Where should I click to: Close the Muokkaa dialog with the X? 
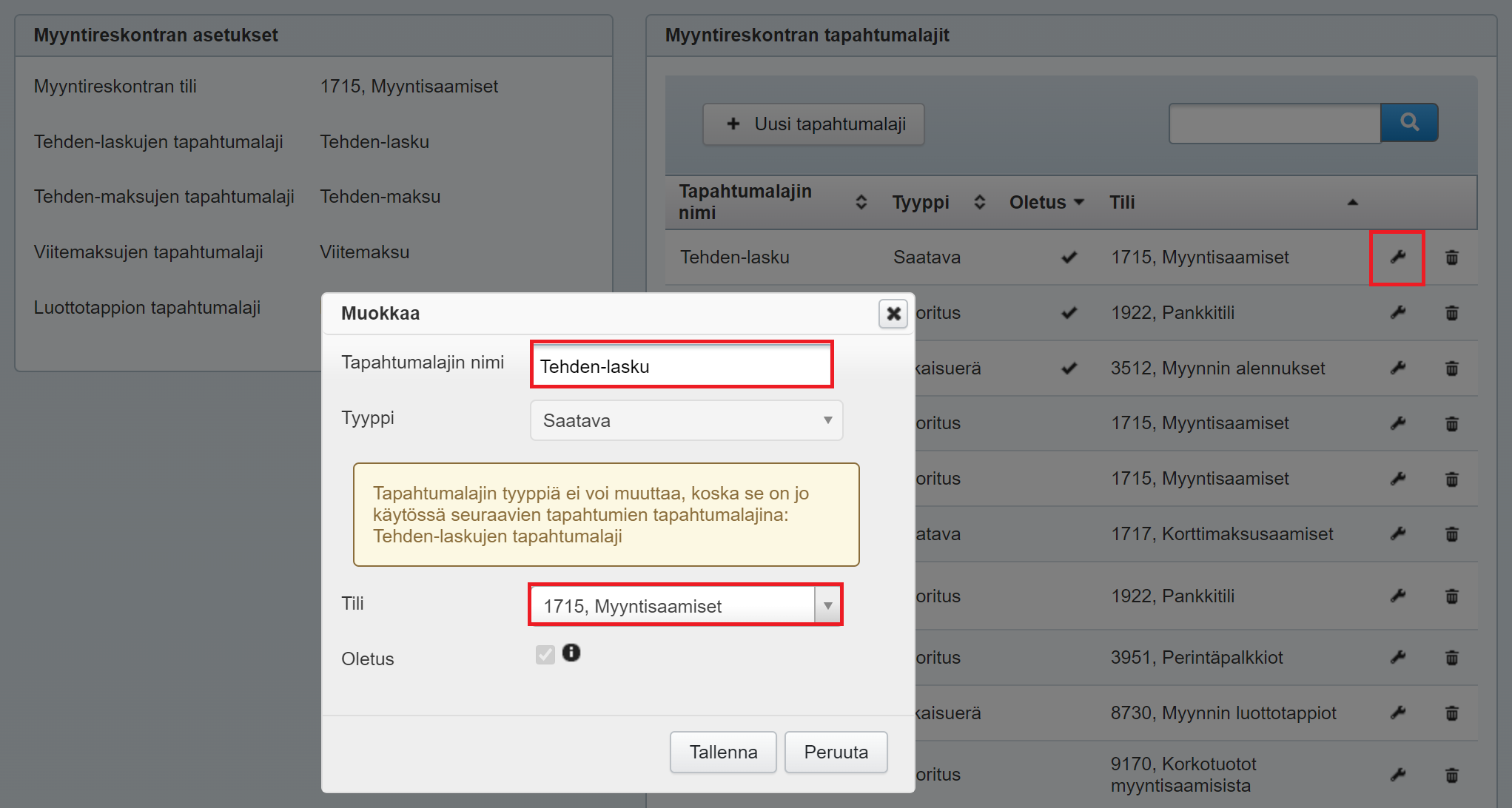pos(893,314)
